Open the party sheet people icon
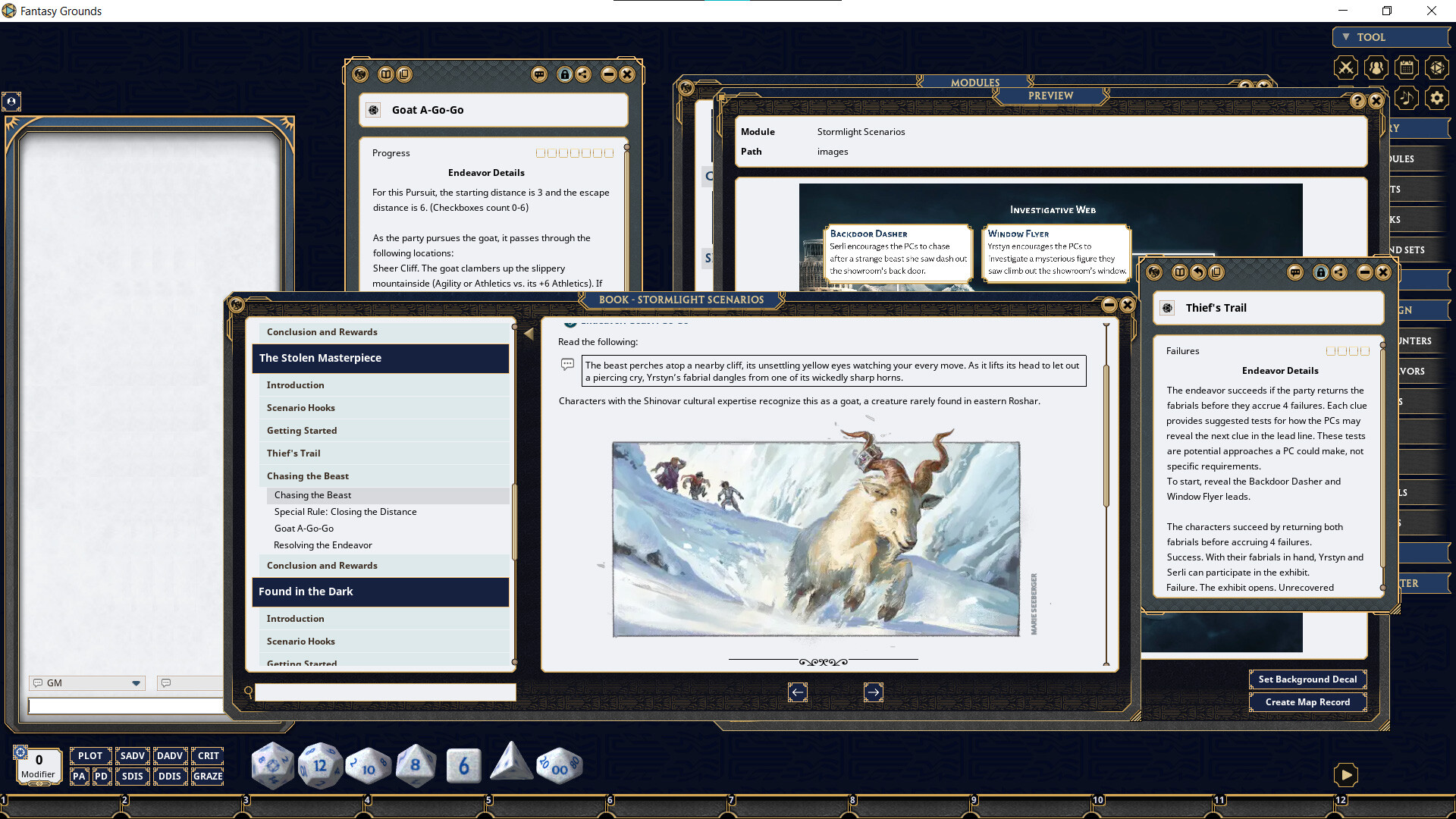This screenshot has width=1456, height=819. pyautogui.click(x=1376, y=67)
